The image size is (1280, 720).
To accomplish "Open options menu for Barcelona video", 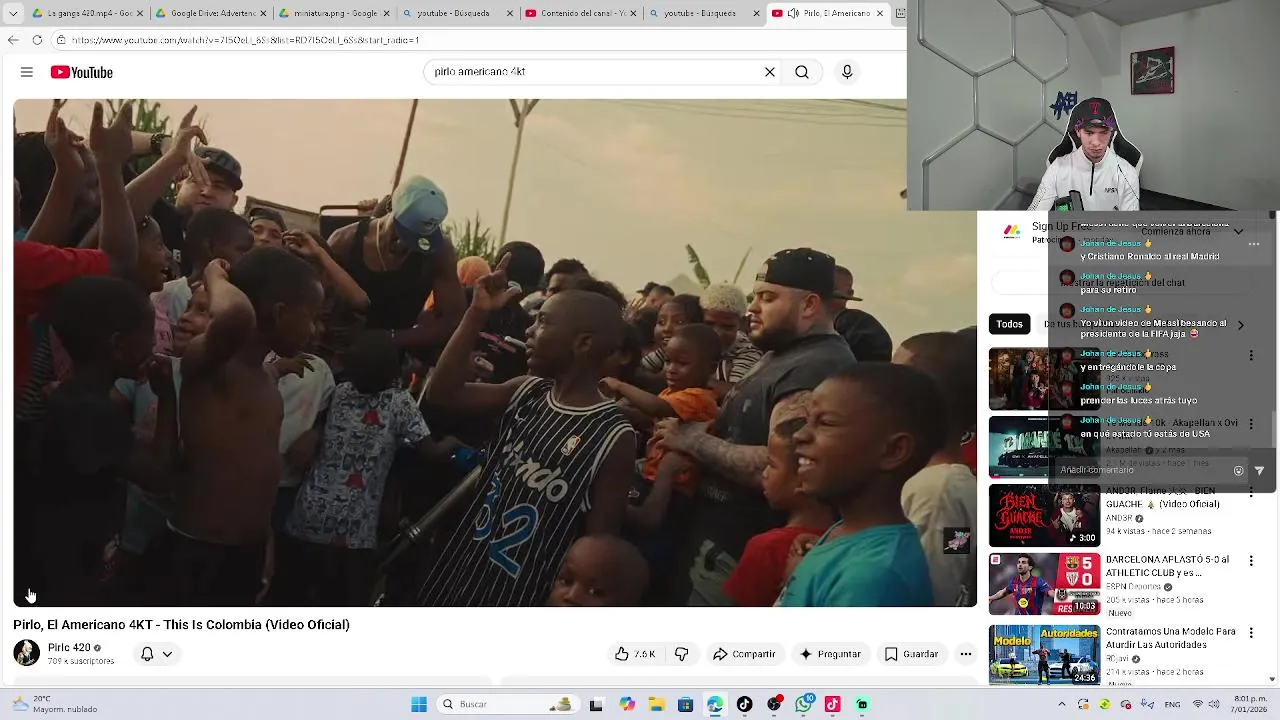I will 1251,562.
